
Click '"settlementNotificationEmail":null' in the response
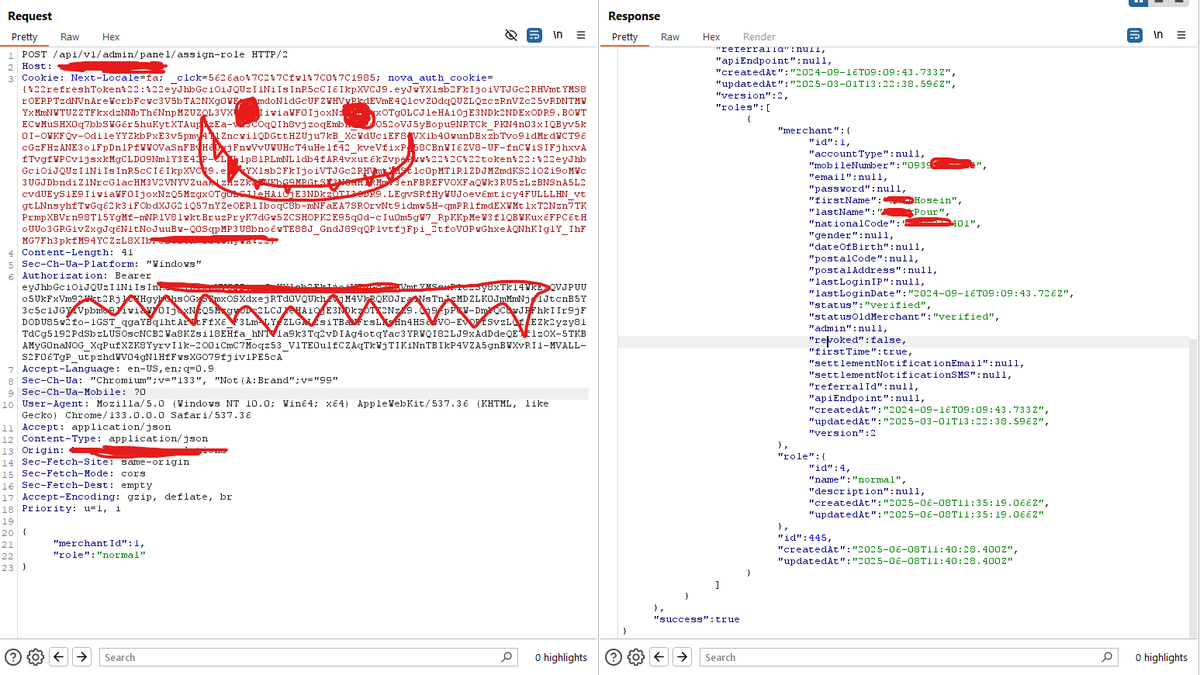[916, 362]
